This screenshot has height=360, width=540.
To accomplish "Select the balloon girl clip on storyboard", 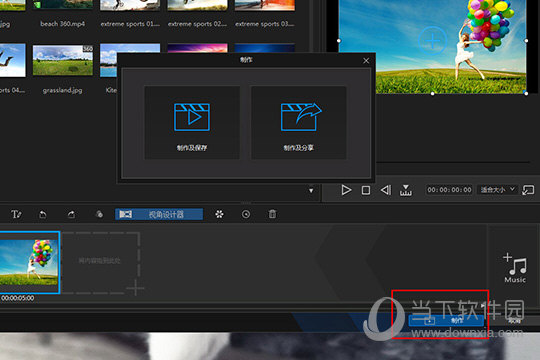I will point(29,263).
